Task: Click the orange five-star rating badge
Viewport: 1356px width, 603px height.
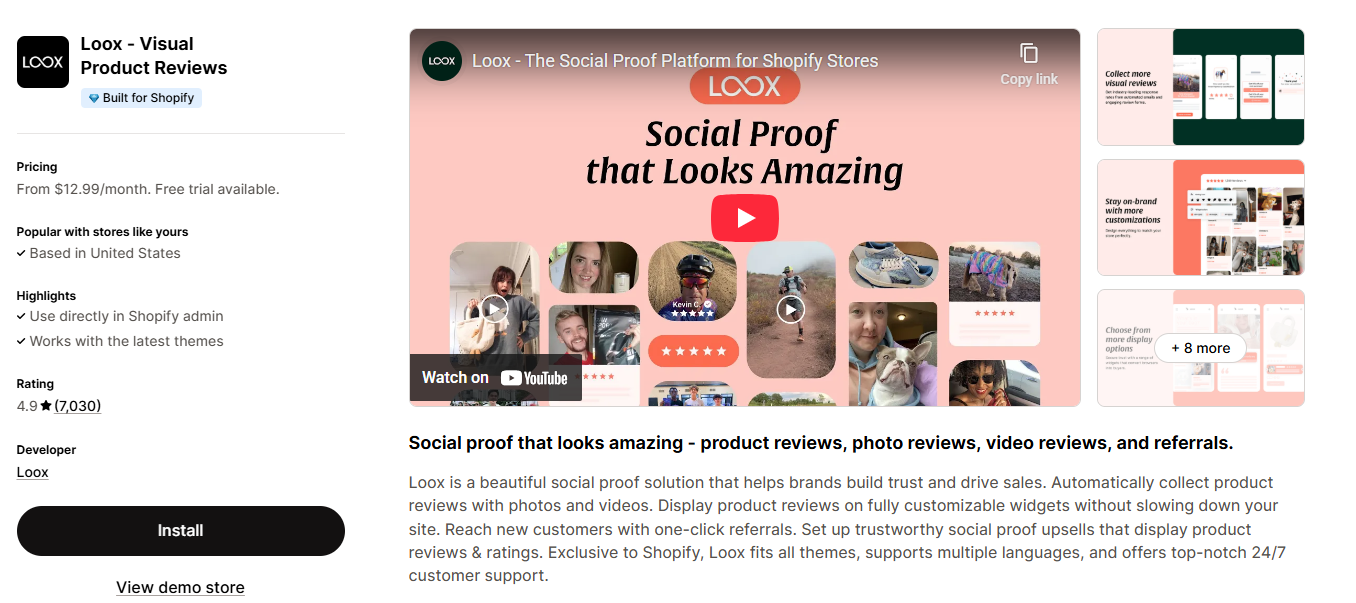Action: coord(693,351)
